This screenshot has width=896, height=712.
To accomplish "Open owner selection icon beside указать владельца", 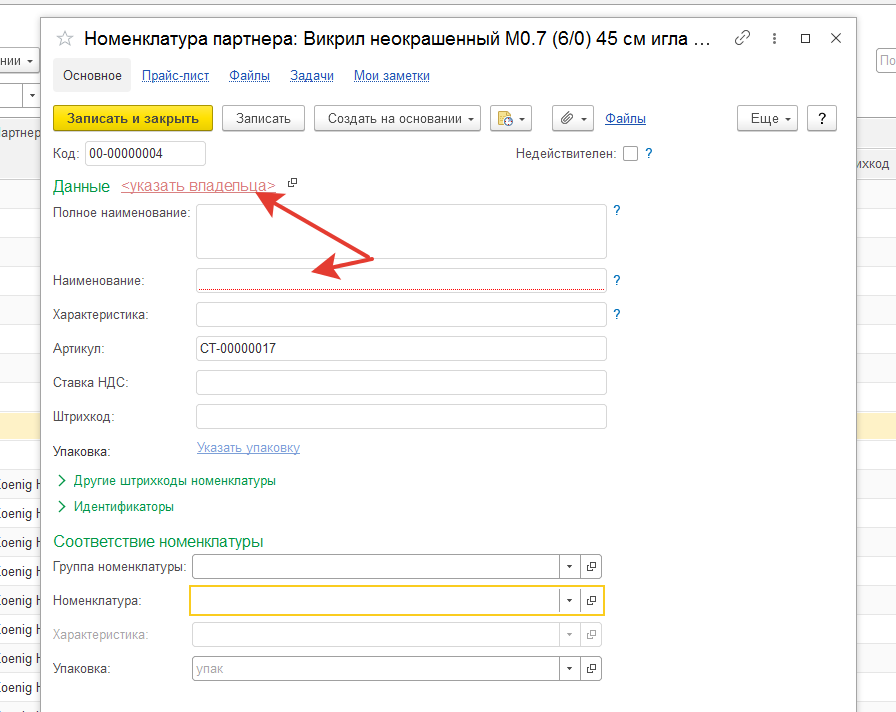I will [292, 183].
